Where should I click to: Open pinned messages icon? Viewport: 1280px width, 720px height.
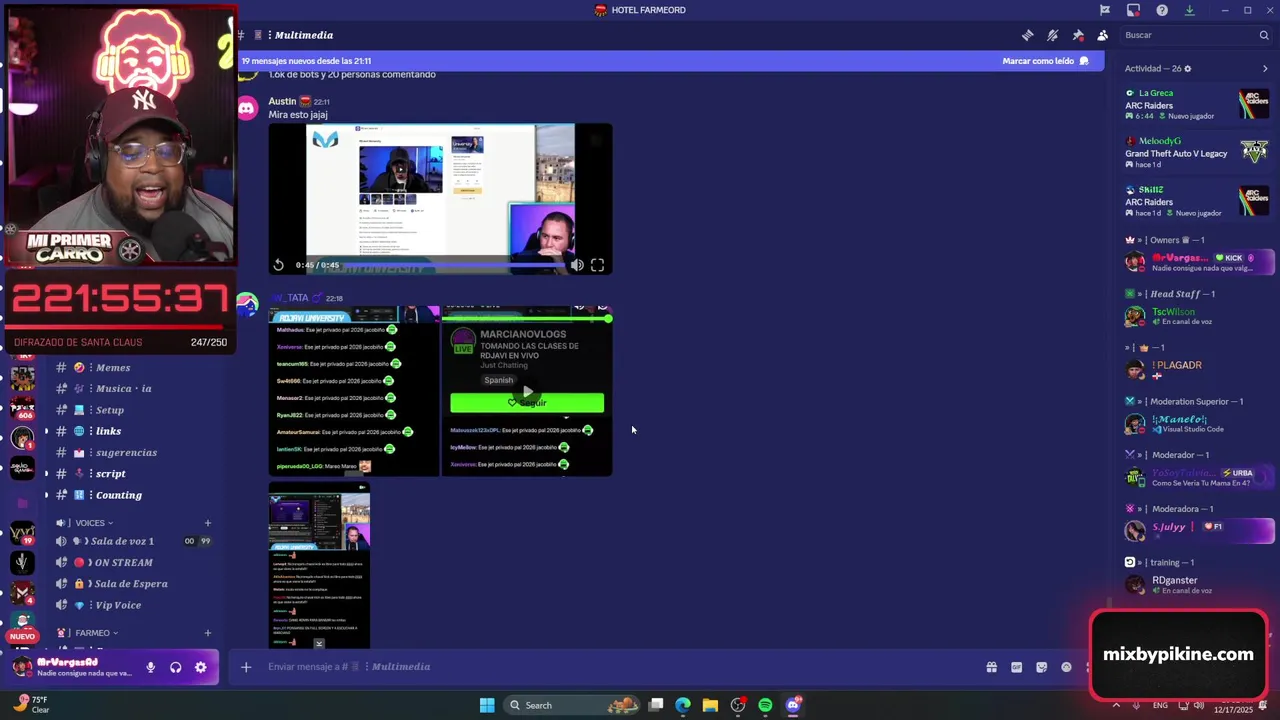coord(1077,35)
